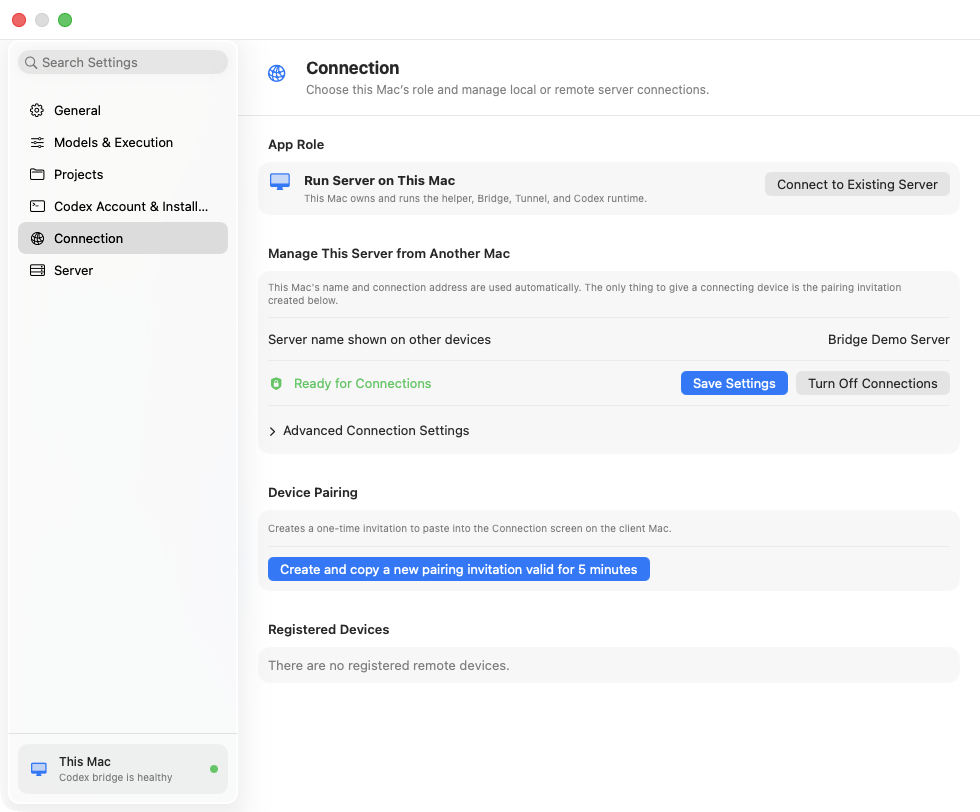
Task: Click the Models & Execution sliders icon
Action: (37, 143)
